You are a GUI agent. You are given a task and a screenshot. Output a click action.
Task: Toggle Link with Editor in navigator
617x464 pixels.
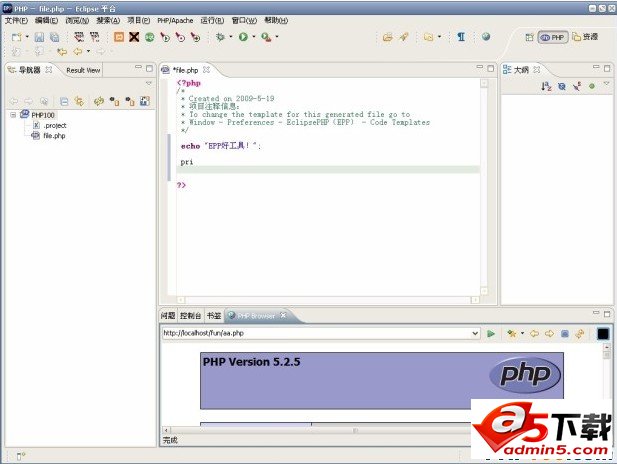pos(79,102)
